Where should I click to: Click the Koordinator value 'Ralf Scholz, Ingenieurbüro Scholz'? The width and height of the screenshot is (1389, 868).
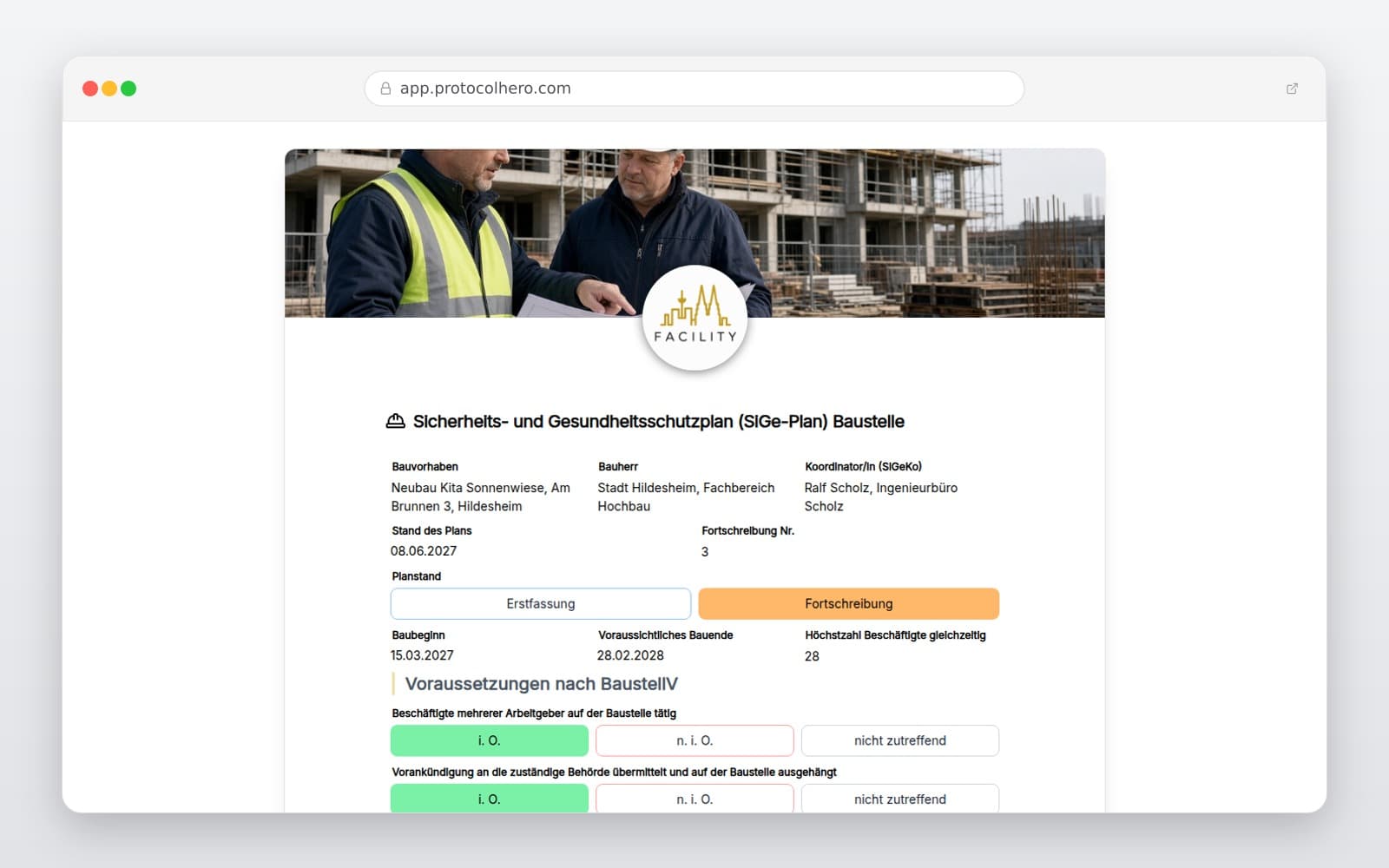881,496
